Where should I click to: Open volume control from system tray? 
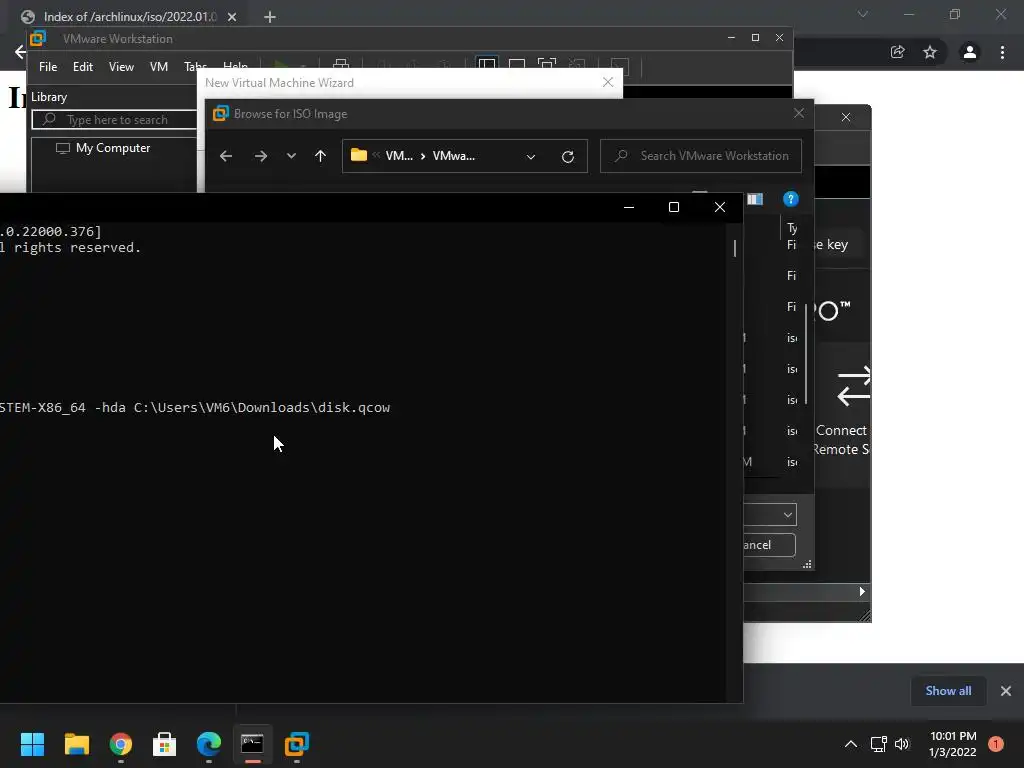pyautogui.click(x=902, y=744)
